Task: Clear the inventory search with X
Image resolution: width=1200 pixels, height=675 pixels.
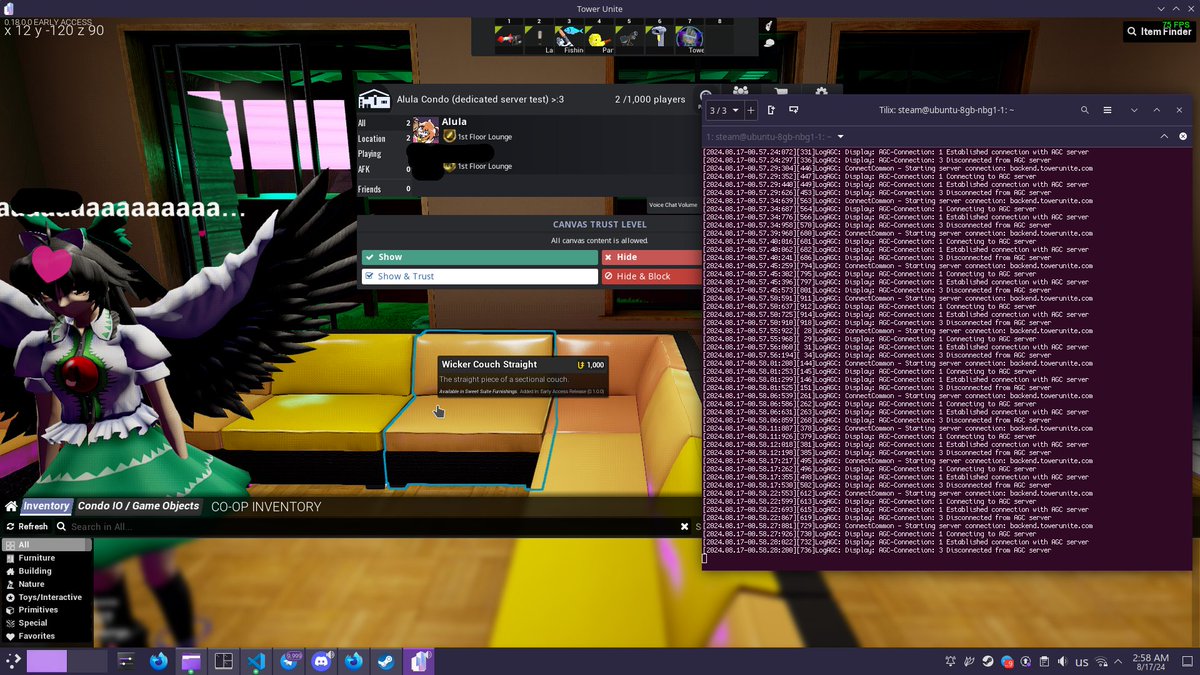Action: pos(685,526)
